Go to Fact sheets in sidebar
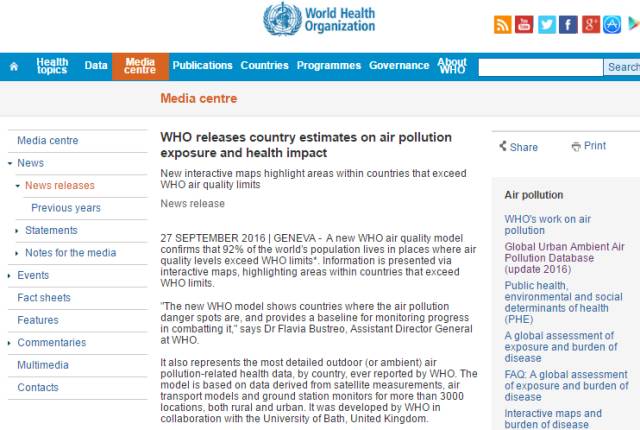640x430 pixels. click(44, 298)
